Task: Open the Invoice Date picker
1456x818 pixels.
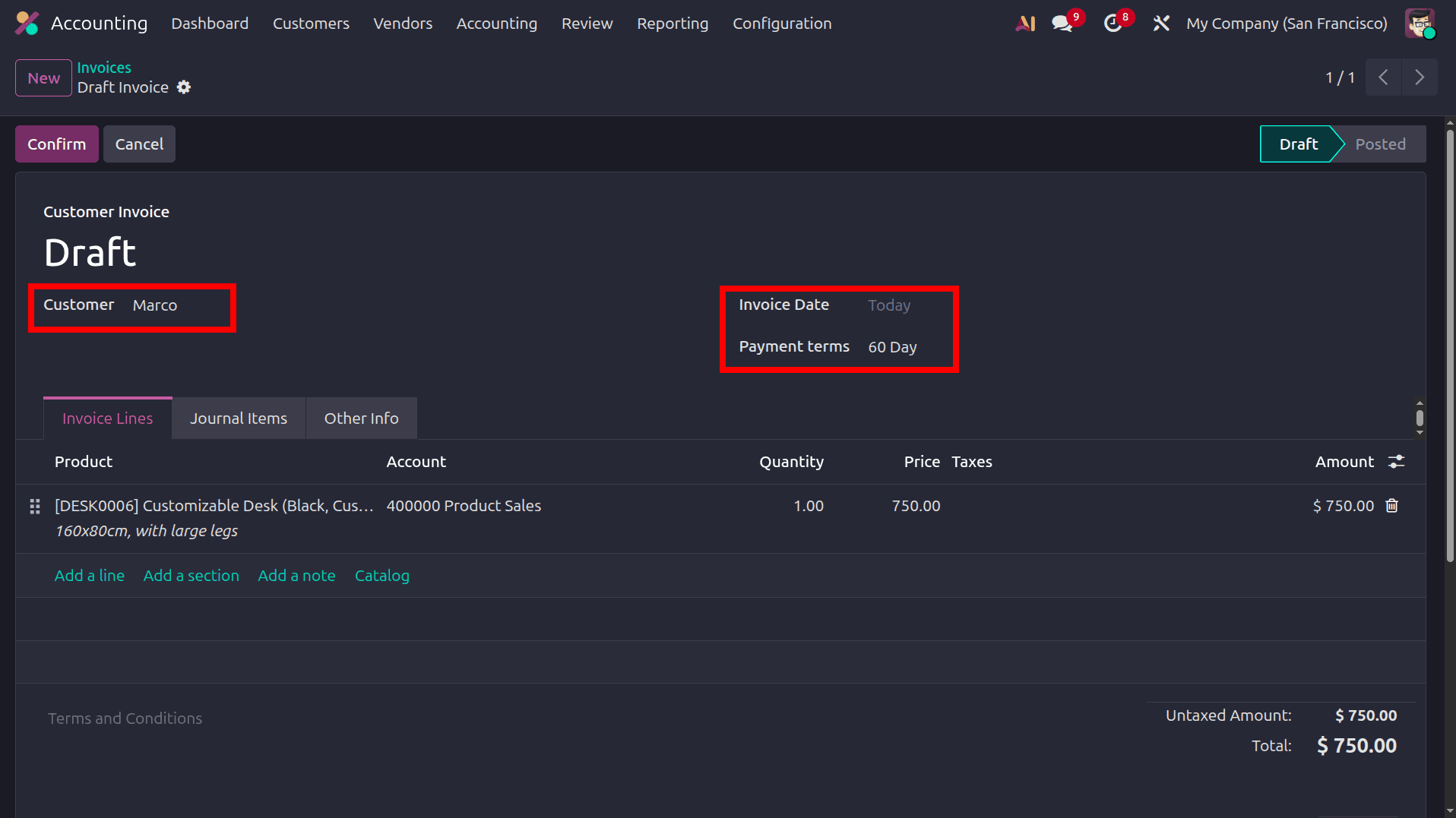Action: [x=889, y=305]
